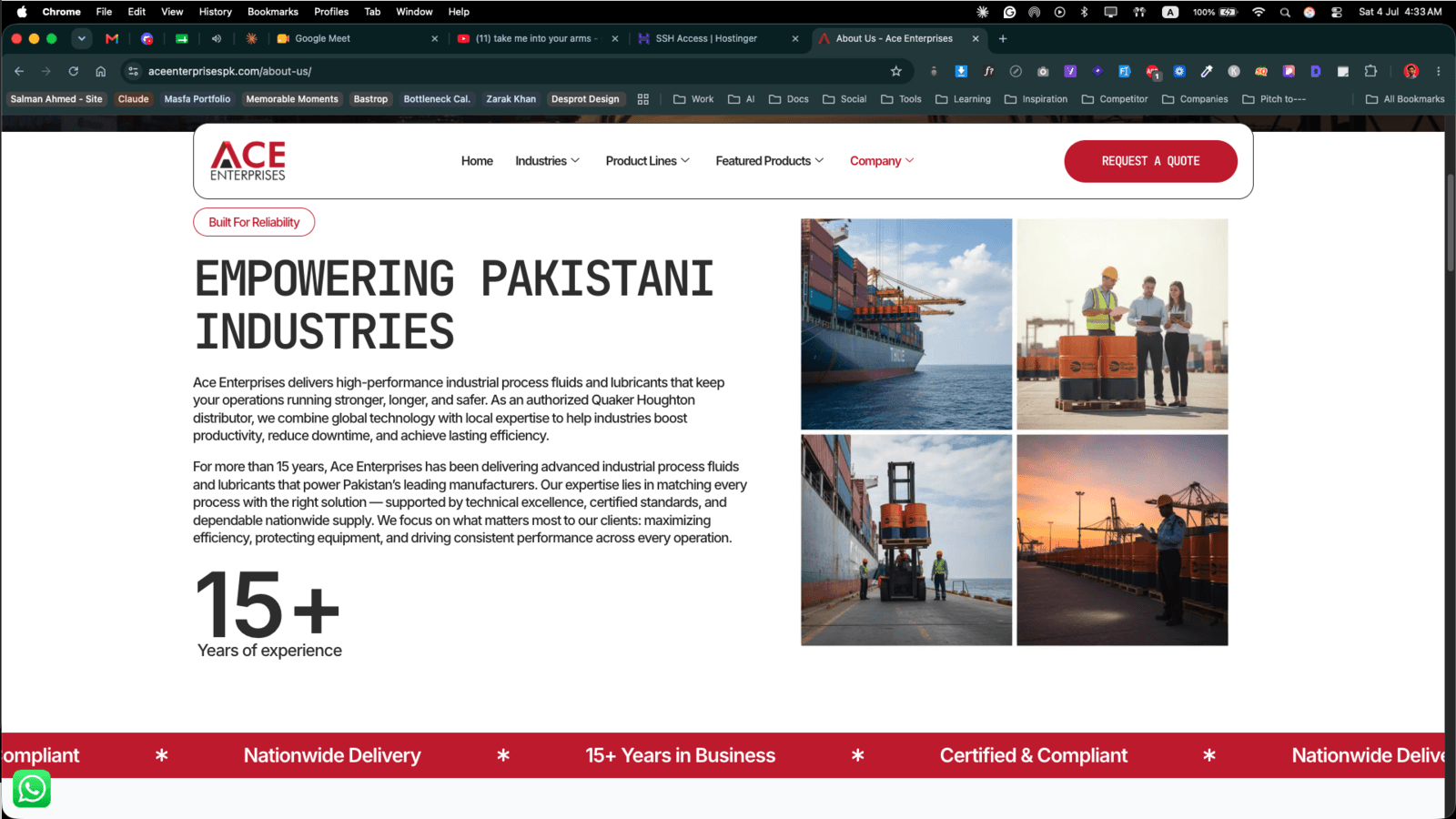The image size is (1456, 819).
Task: Open the Inspiration bookmarks folder
Action: pos(1036,99)
